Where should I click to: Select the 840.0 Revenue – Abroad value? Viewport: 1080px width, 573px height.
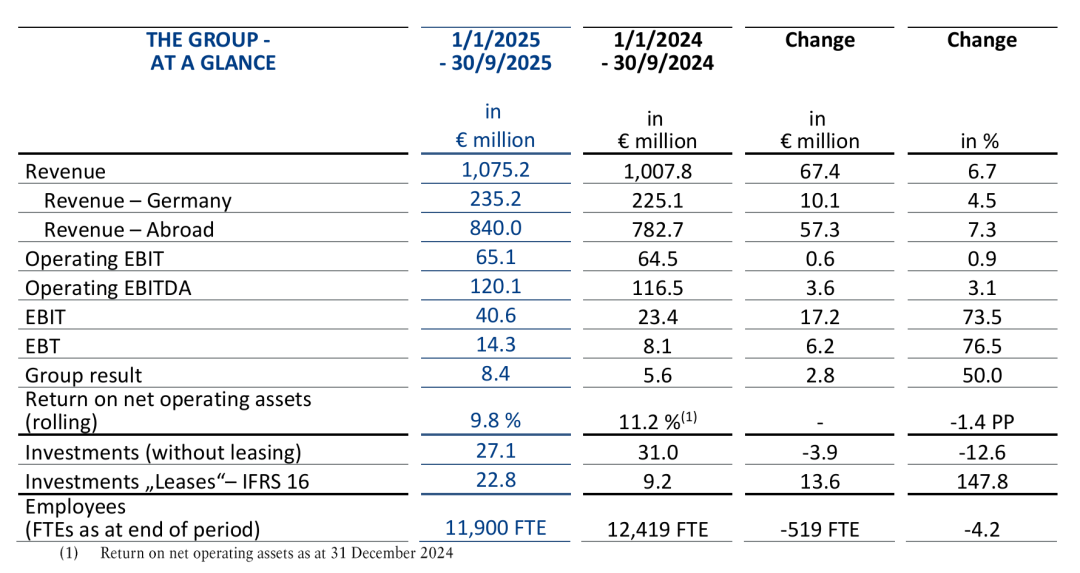(495, 228)
